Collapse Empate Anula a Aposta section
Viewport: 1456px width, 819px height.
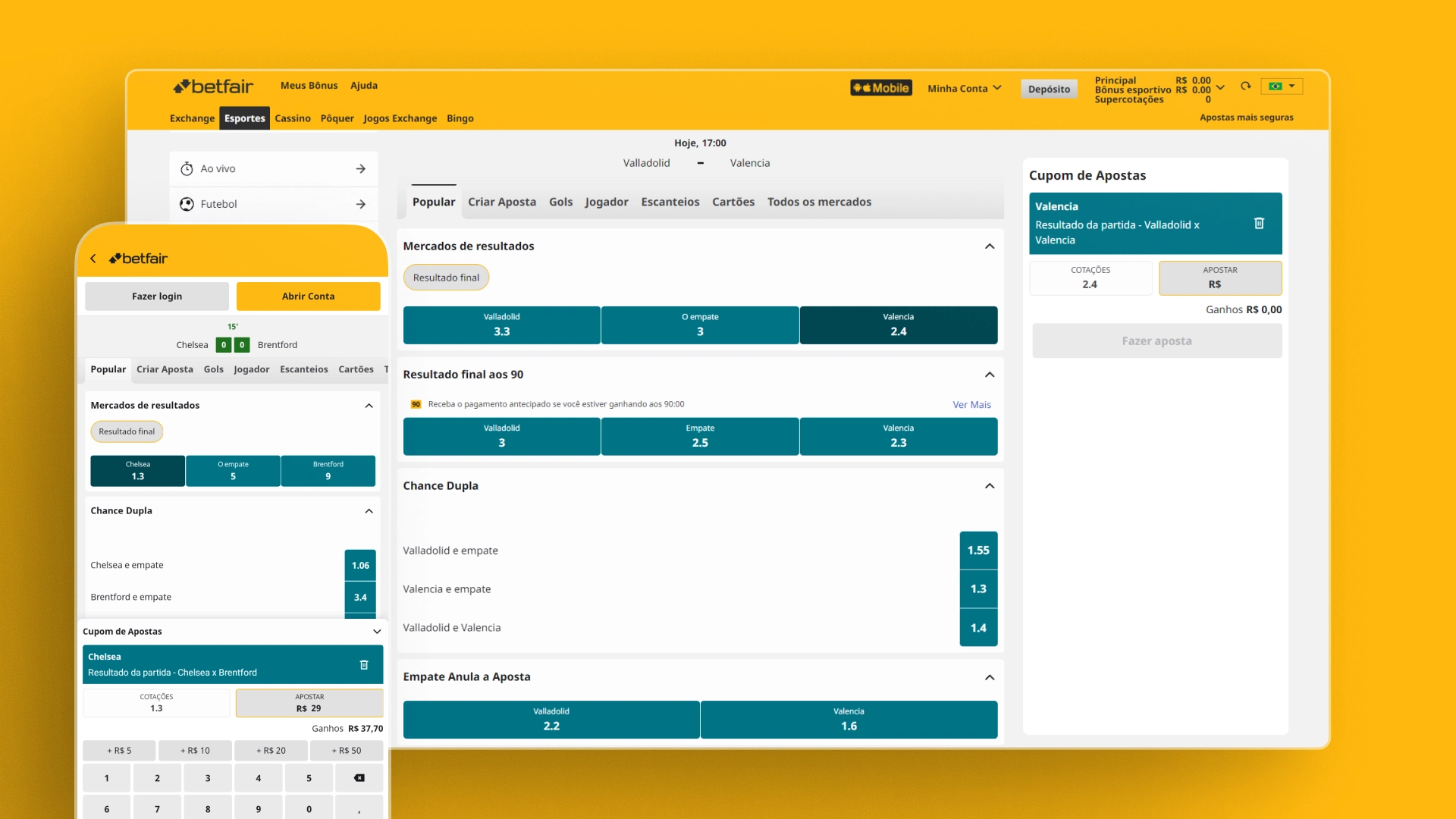point(990,677)
